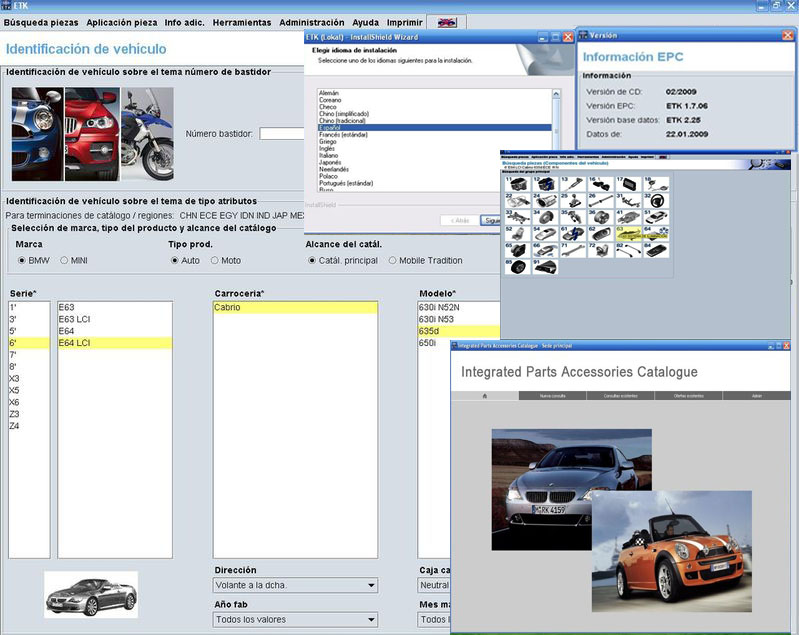Open parts group 12 engine electrics icon
Screen dimensions: 799x635
pos(545,184)
